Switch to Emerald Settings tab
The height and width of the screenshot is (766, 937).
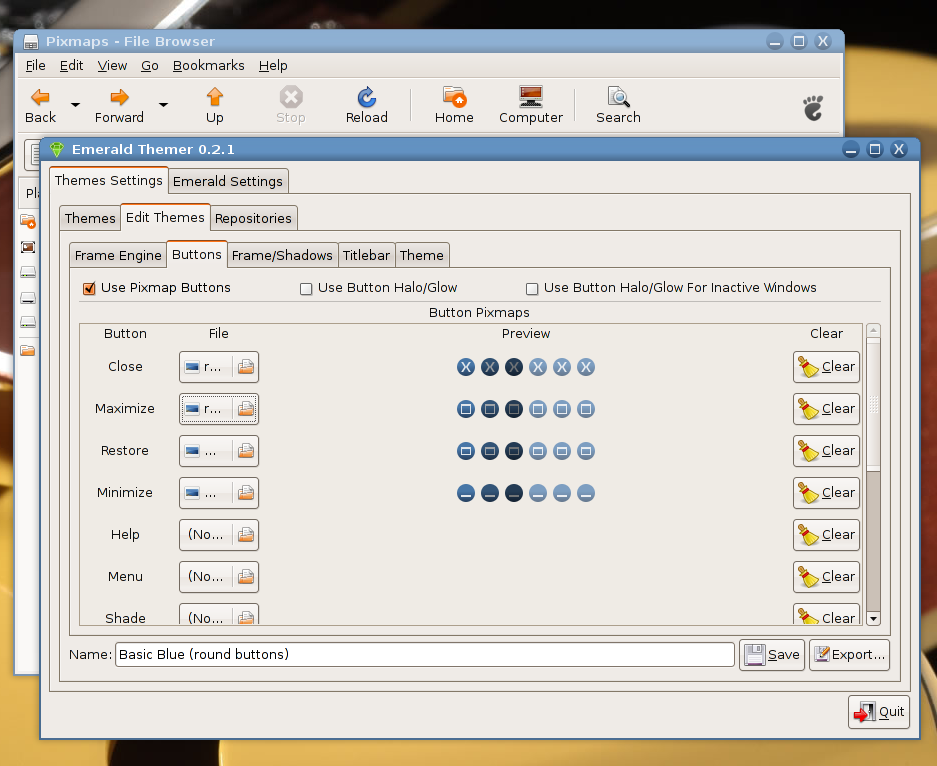point(228,181)
